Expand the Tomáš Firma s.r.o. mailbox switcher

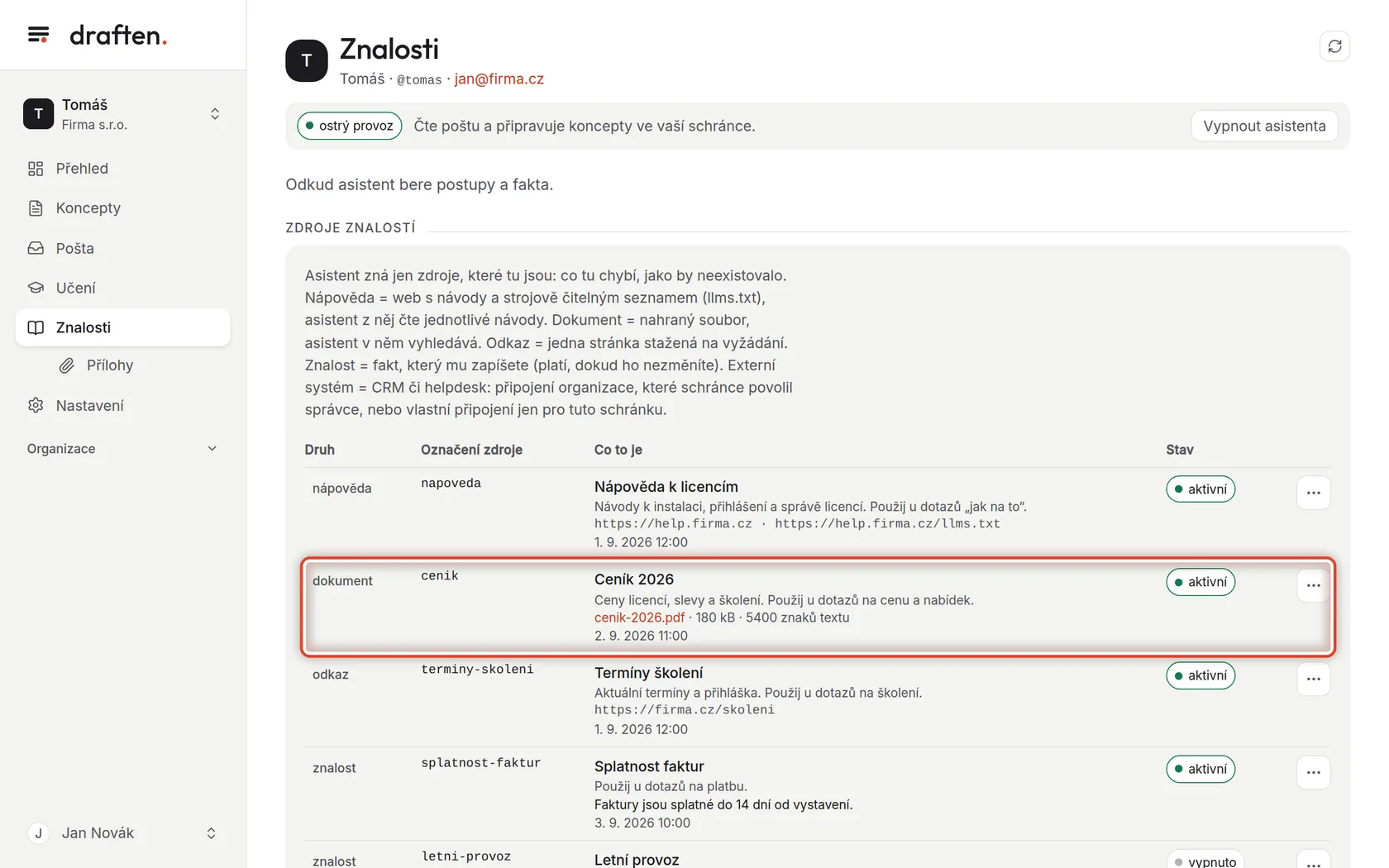click(x=122, y=114)
